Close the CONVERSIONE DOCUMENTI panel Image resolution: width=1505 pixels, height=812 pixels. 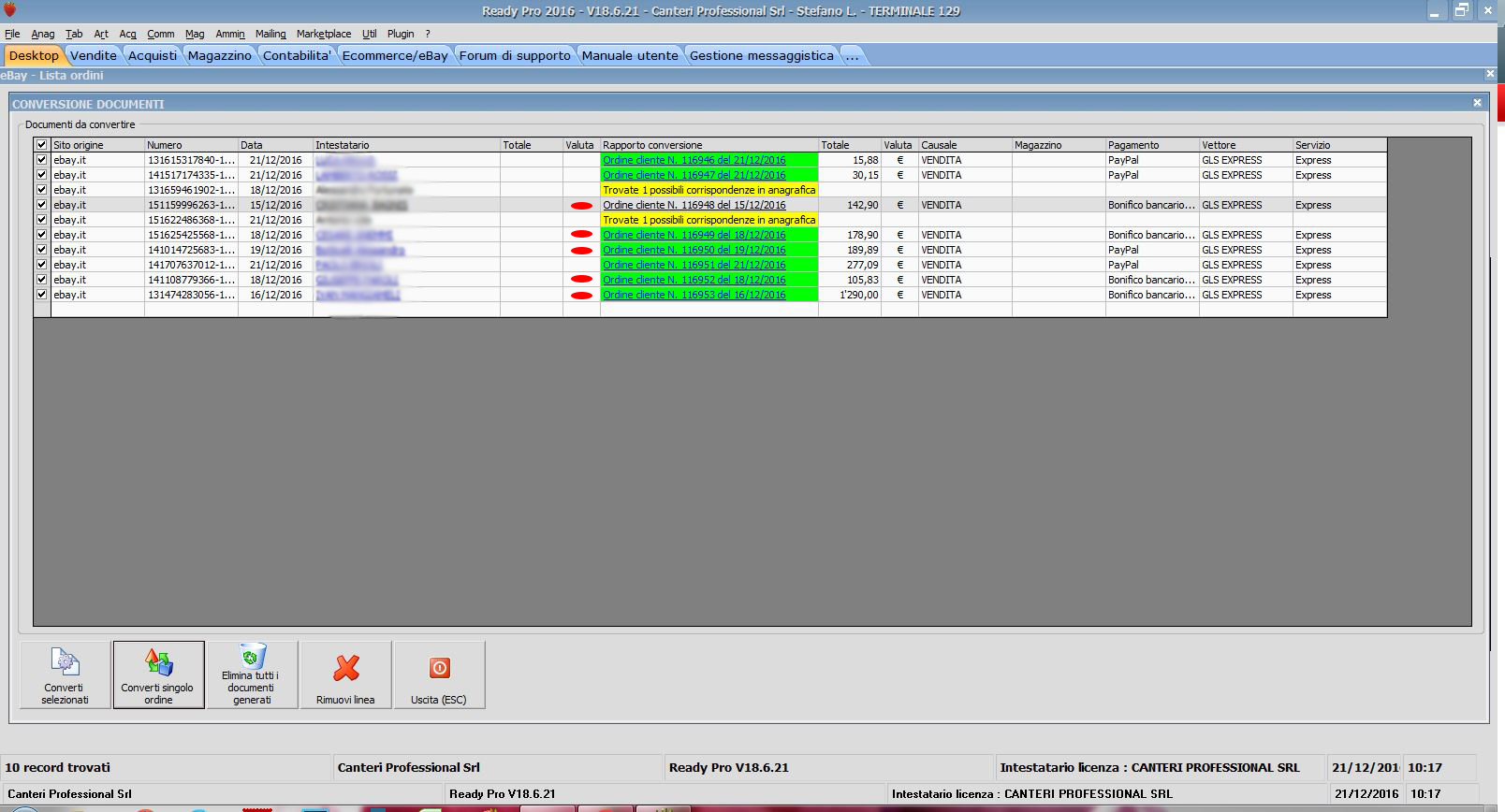(1477, 103)
